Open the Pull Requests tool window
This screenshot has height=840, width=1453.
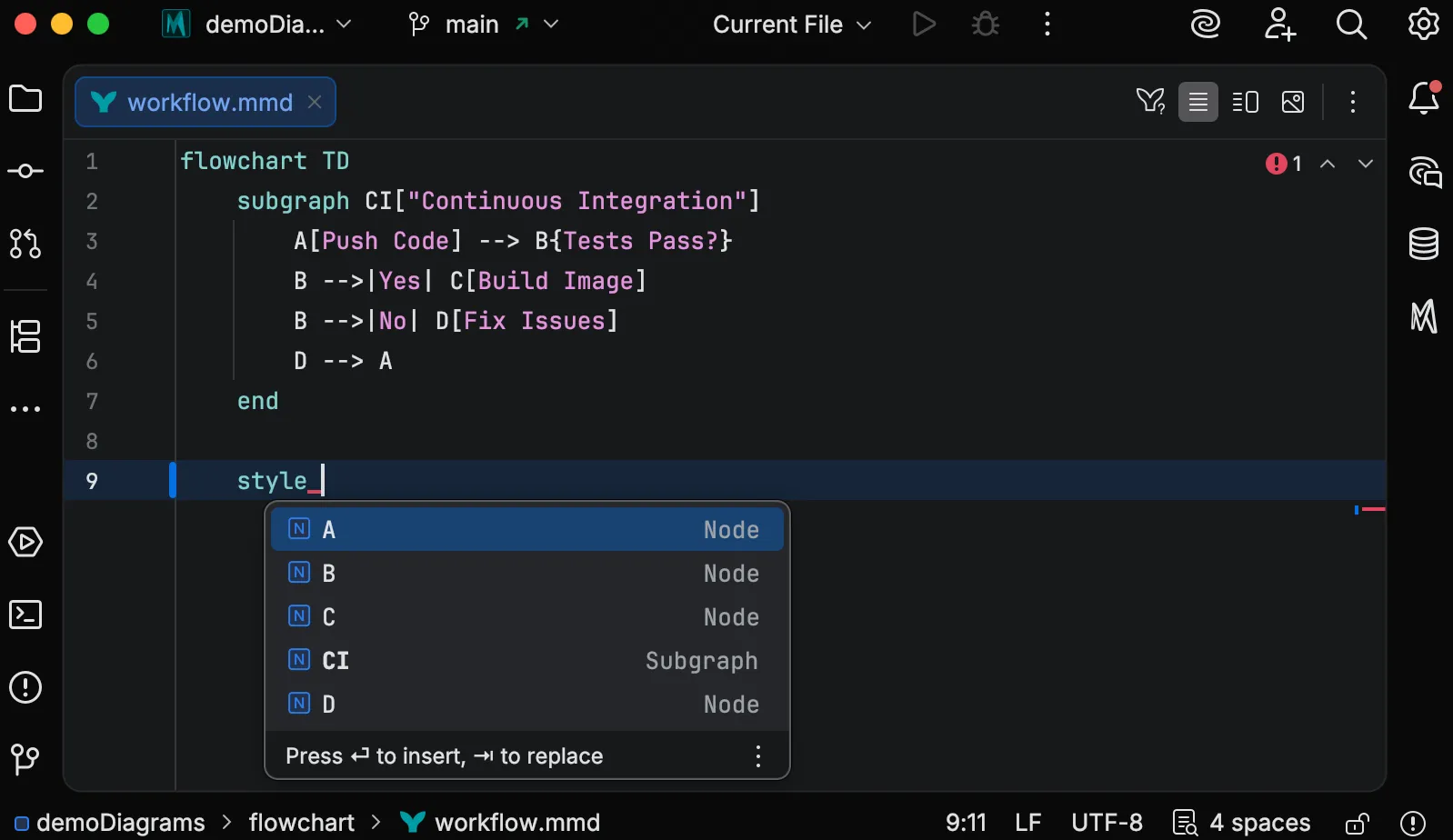click(25, 244)
